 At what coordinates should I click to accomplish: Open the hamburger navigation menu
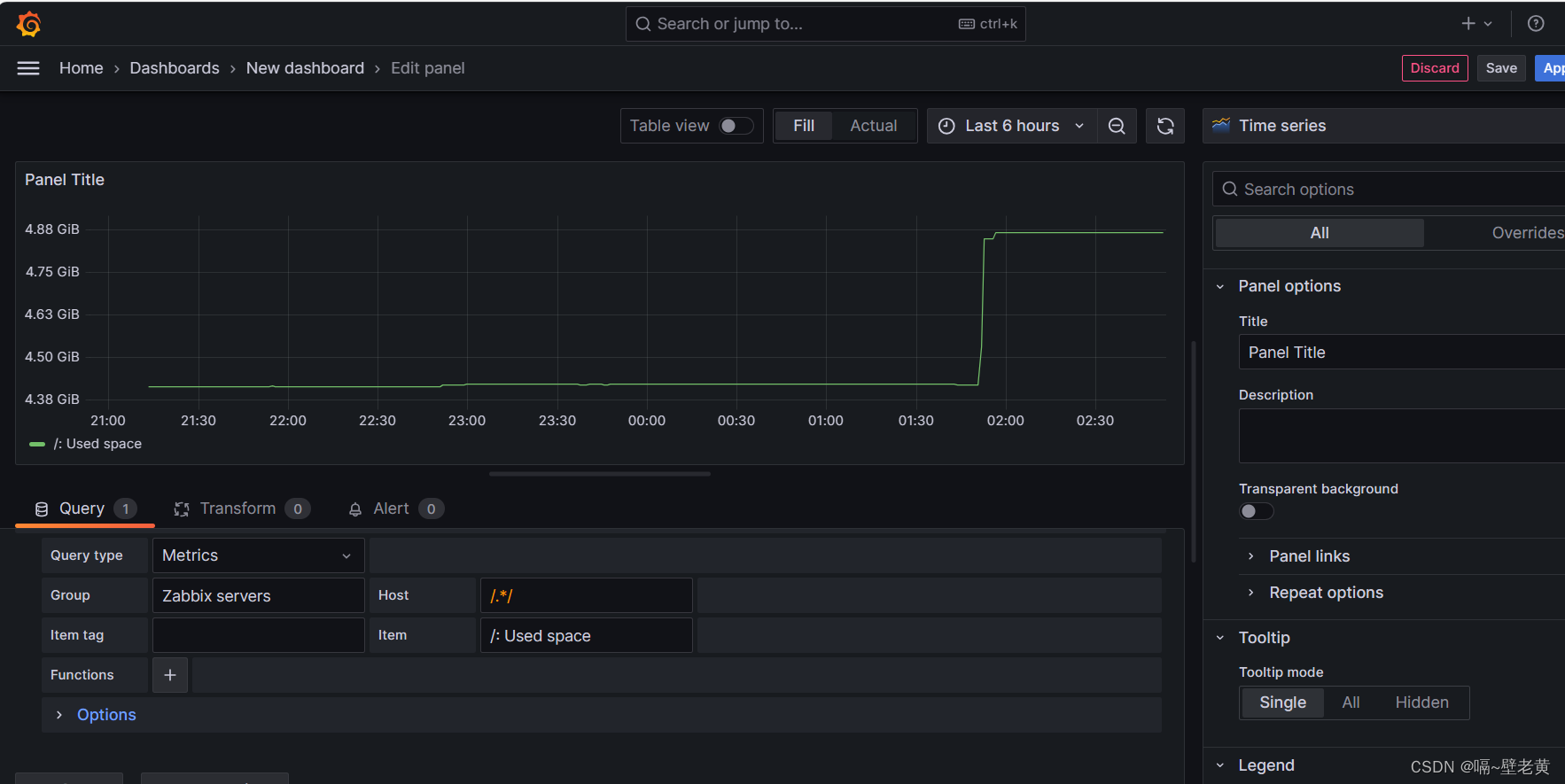[x=28, y=68]
